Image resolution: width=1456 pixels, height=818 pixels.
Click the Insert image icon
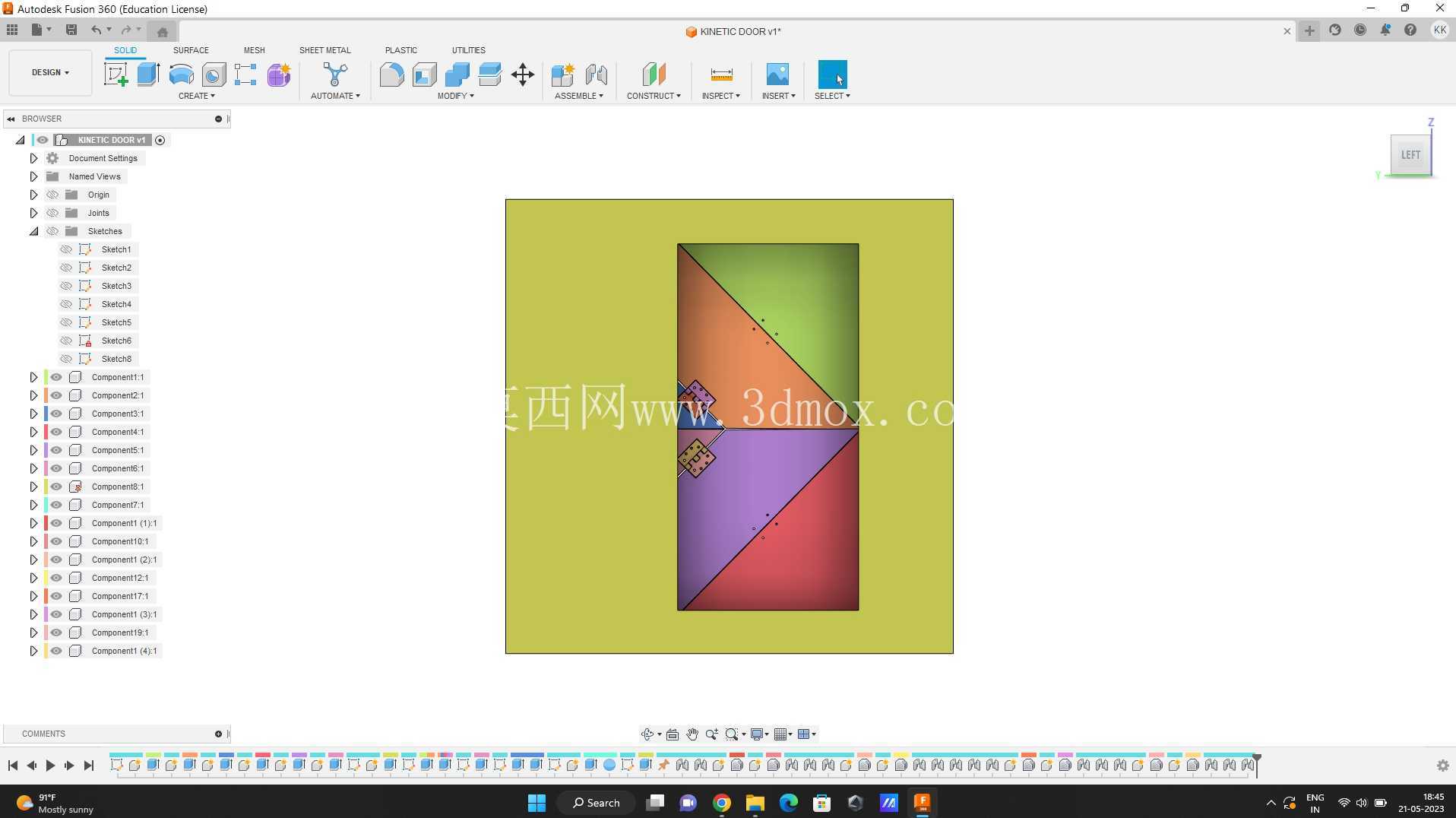pyautogui.click(x=777, y=75)
